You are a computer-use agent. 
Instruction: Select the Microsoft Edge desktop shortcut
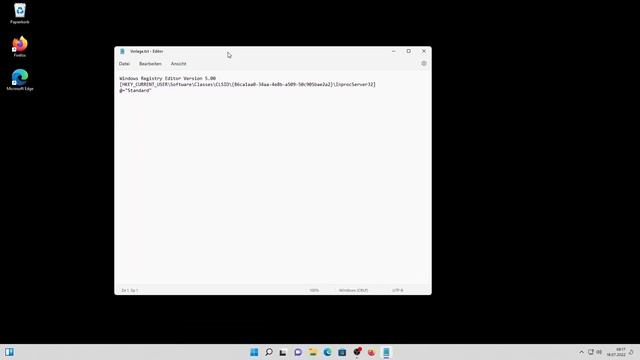click(20, 80)
